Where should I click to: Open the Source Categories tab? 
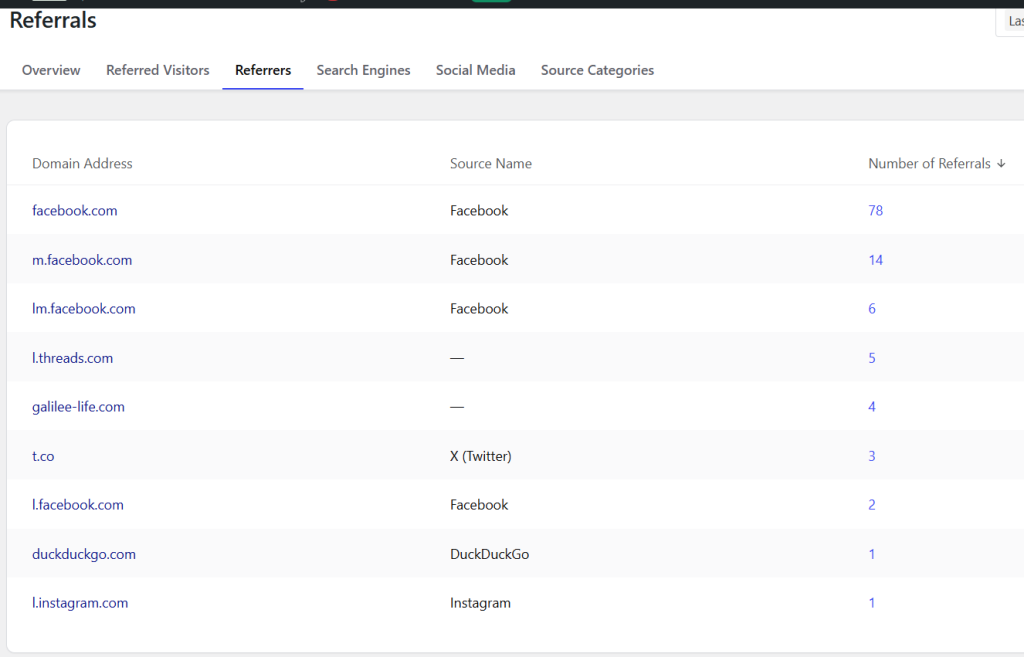tap(597, 70)
